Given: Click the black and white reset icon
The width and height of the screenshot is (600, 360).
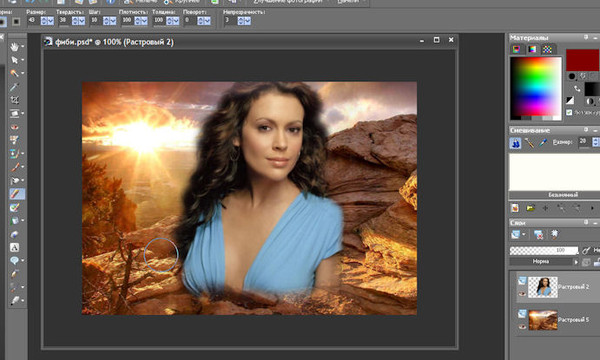Looking at the screenshot, I should coord(570,100).
